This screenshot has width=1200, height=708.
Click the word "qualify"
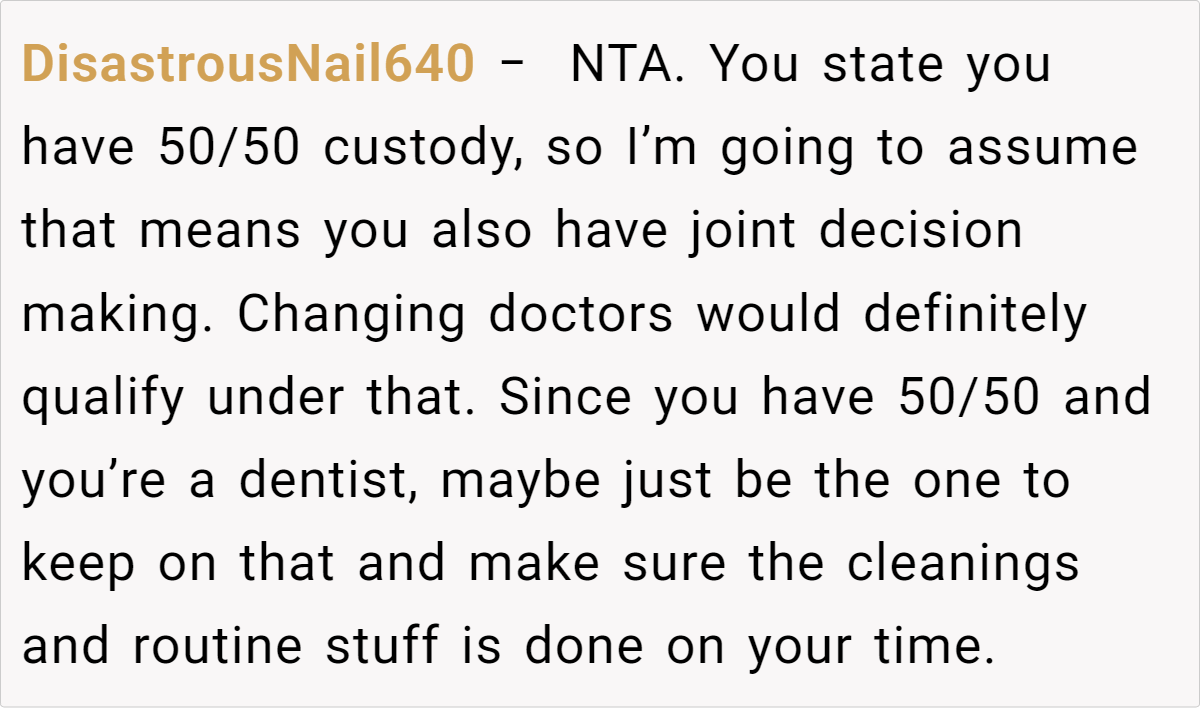[x=103, y=399]
